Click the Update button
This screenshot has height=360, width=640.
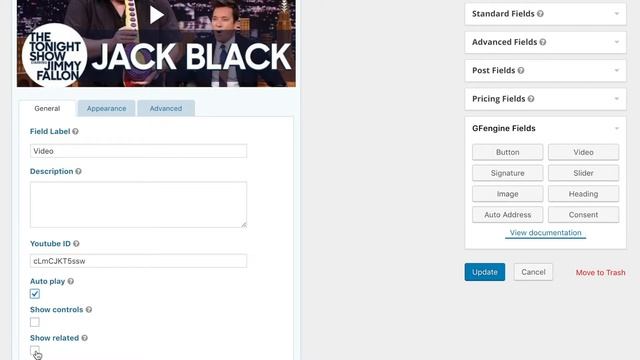pos(484,272)
